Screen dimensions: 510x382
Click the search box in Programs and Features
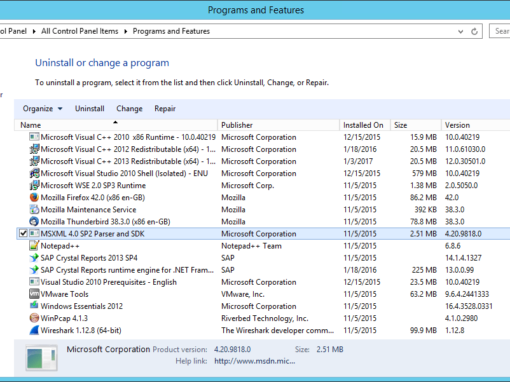coord(499,31)
